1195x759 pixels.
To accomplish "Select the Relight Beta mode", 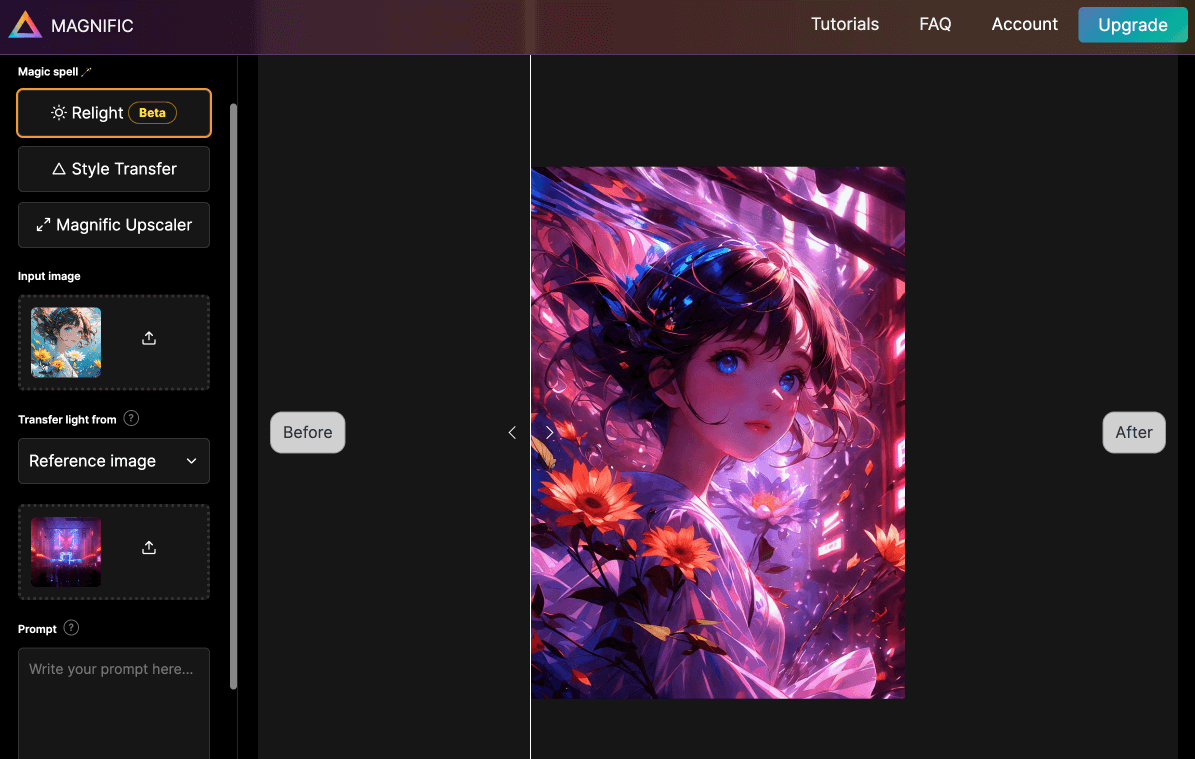I will pos(114,113).
